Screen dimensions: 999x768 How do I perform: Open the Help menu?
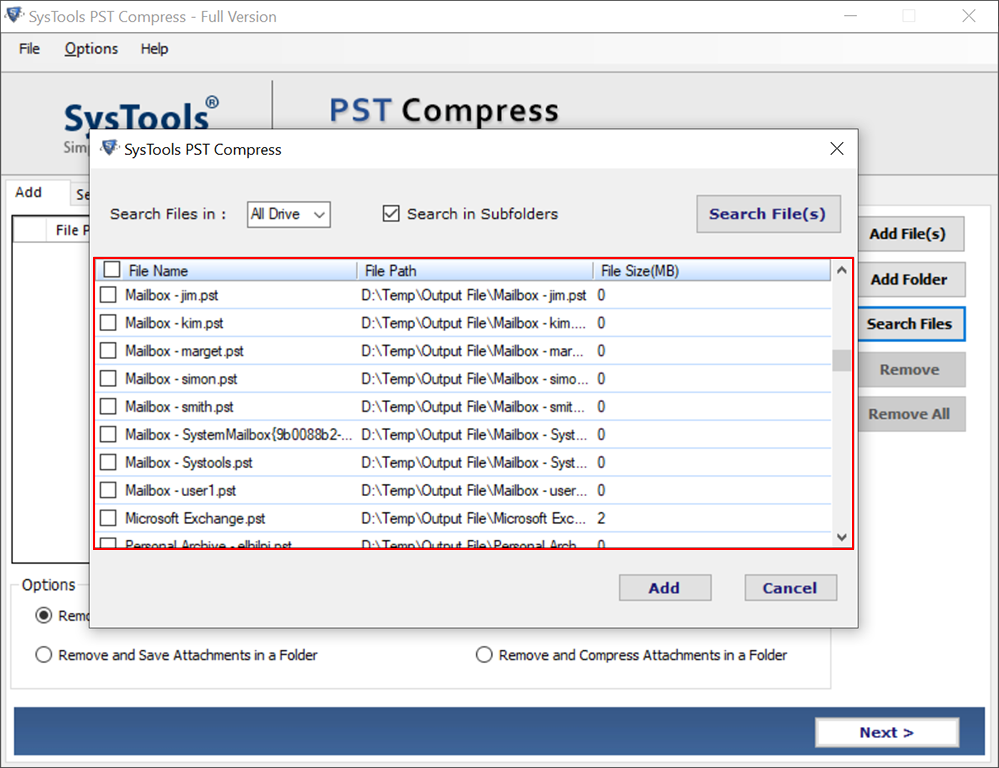154,49
